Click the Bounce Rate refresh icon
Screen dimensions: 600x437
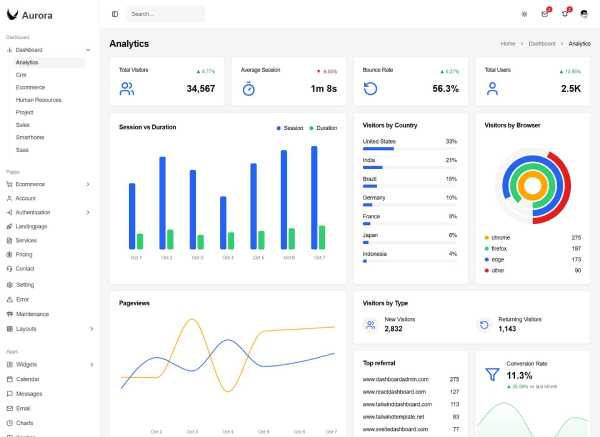pyautogui.click(x=370, y=88)
